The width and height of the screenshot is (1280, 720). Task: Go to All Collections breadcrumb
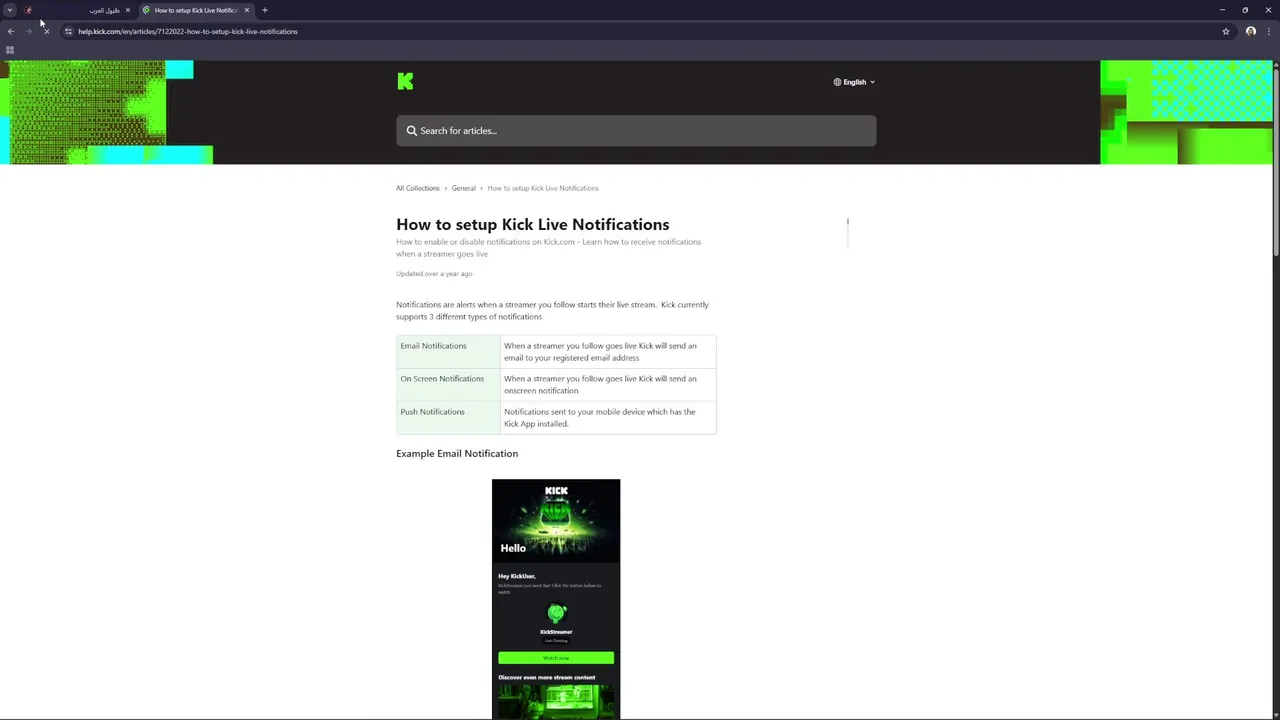point(418,188)
